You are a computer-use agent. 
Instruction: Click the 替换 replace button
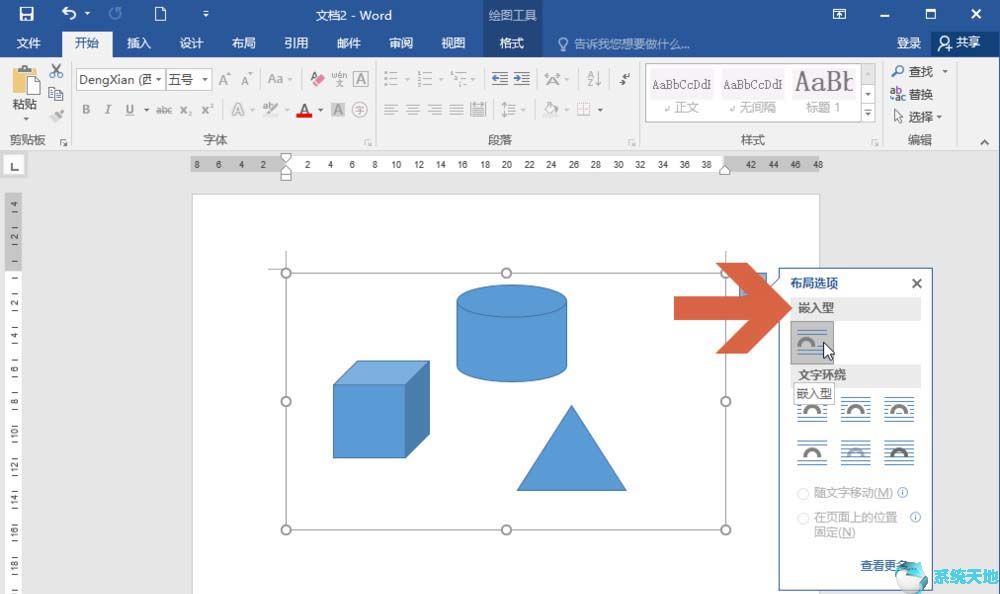(x=912, y=94)
